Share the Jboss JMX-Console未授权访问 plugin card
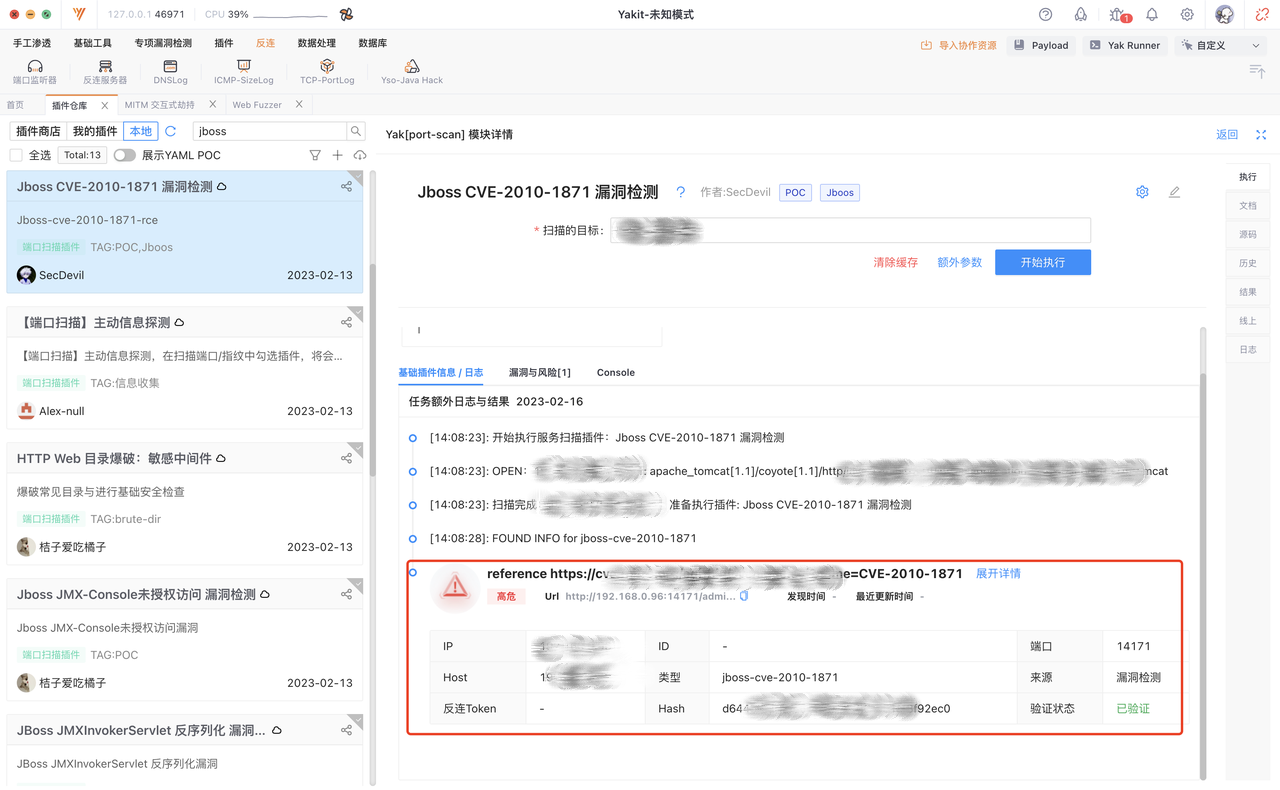Screen dimensions: 1280x790 (x=346, y=595)
